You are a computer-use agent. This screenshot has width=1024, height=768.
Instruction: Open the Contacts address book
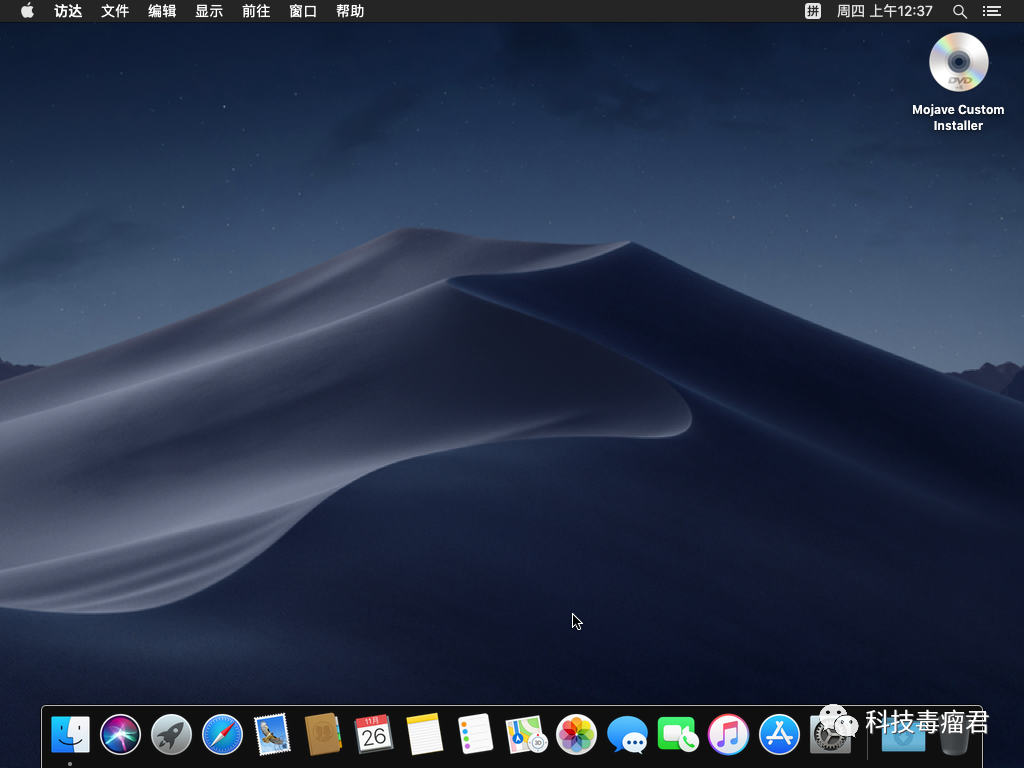click(x=323, y=735)
